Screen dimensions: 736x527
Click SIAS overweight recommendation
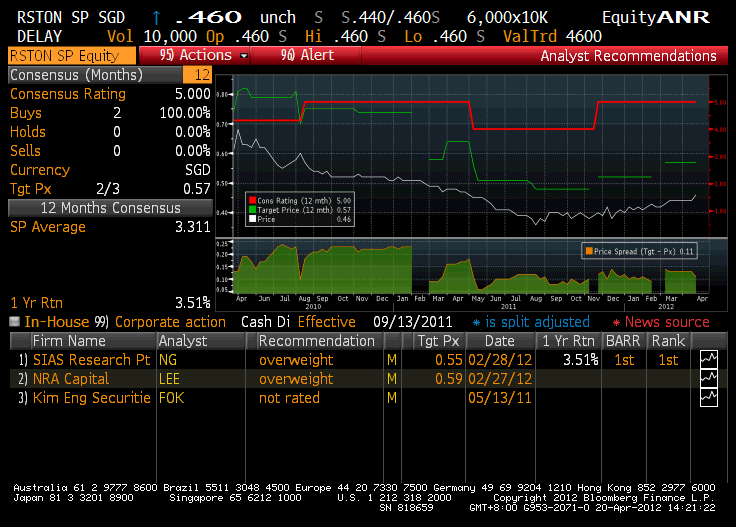tap(296, 360)
